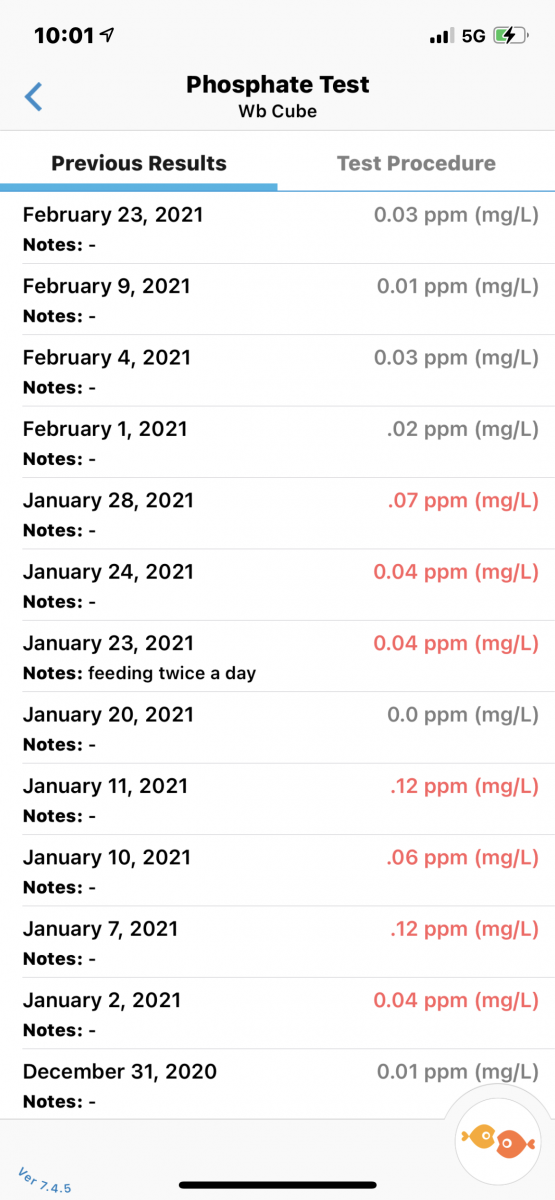Viewport: 555px width, 1200px height.
Task: Switch to the Test Procedure tab
Action: 416,163
